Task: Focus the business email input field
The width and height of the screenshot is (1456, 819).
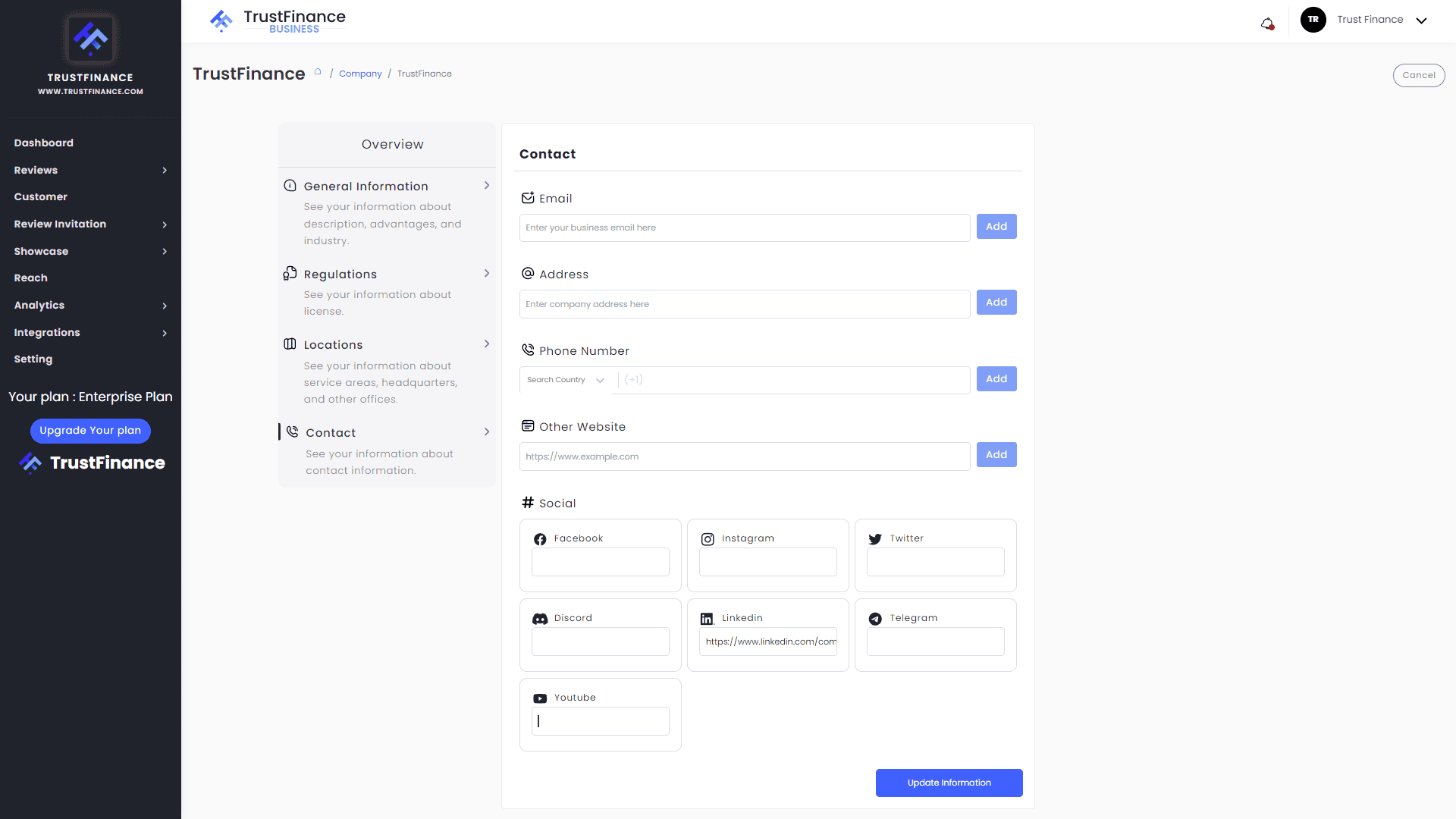Action: tap(744, 228)
